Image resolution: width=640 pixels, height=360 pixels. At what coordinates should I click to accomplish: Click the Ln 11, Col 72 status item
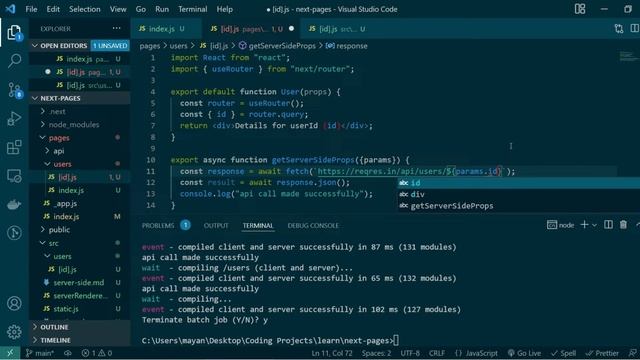coord(332,353)
